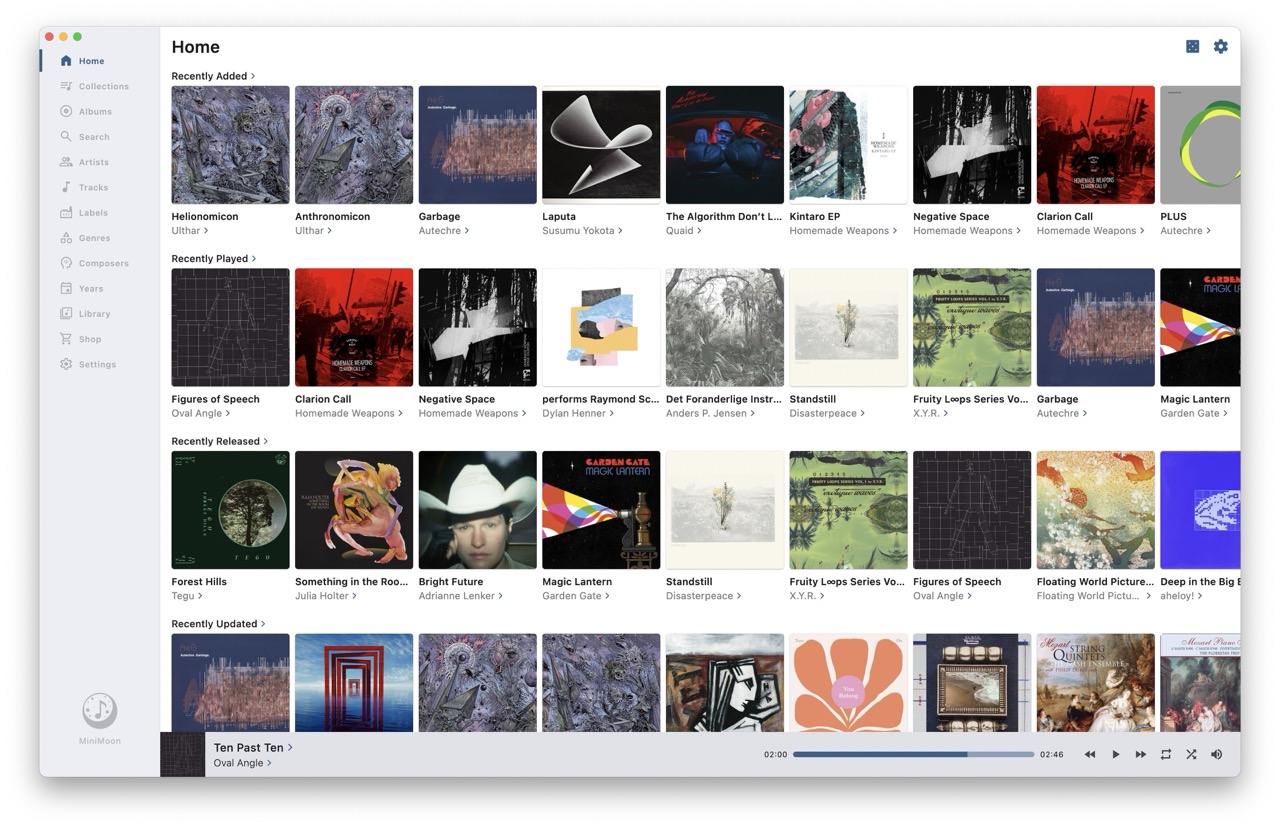Click the 02:00 elapsed time label

click(775, 755)
